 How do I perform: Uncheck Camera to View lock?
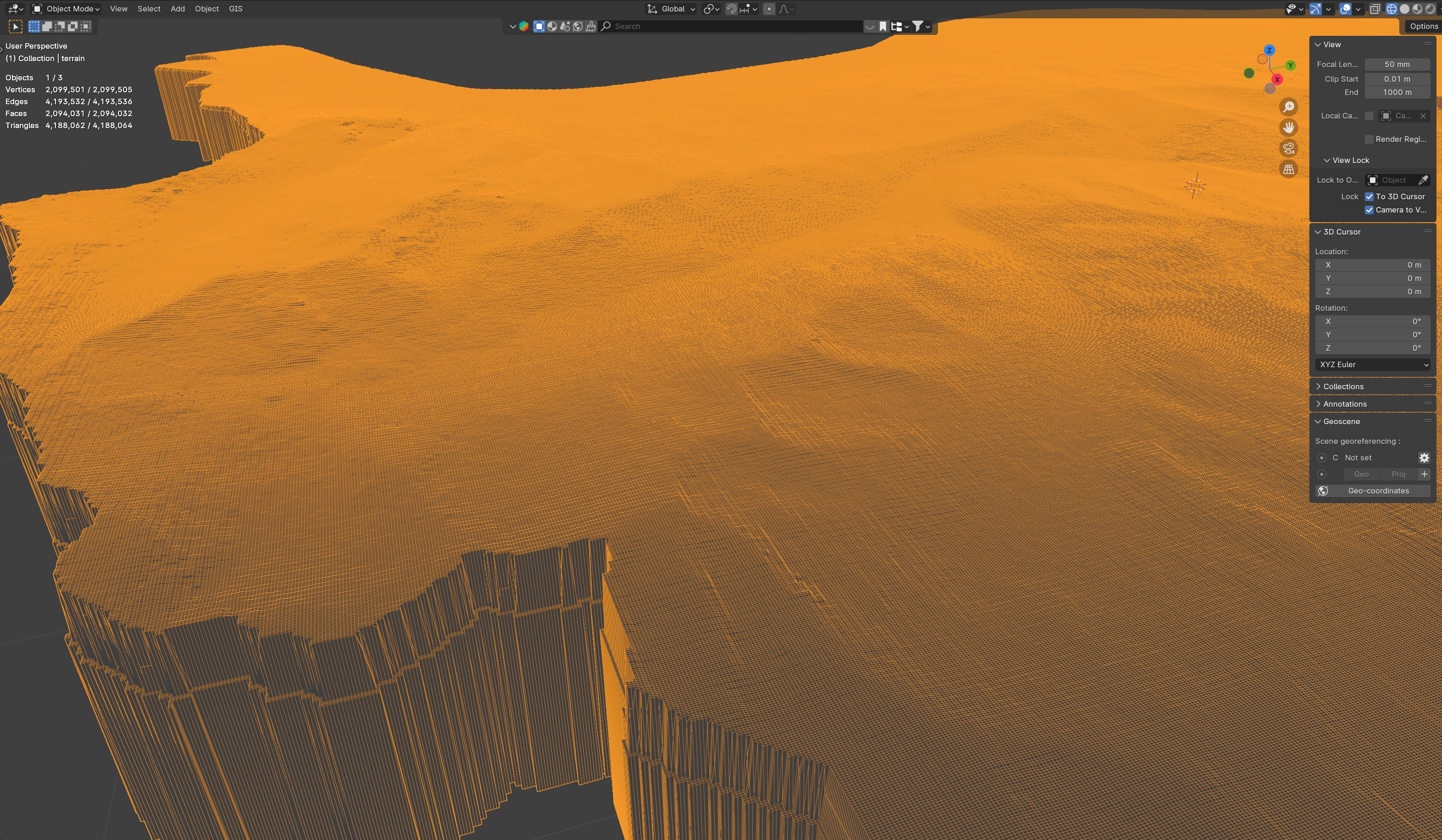tap(1369, 210)
